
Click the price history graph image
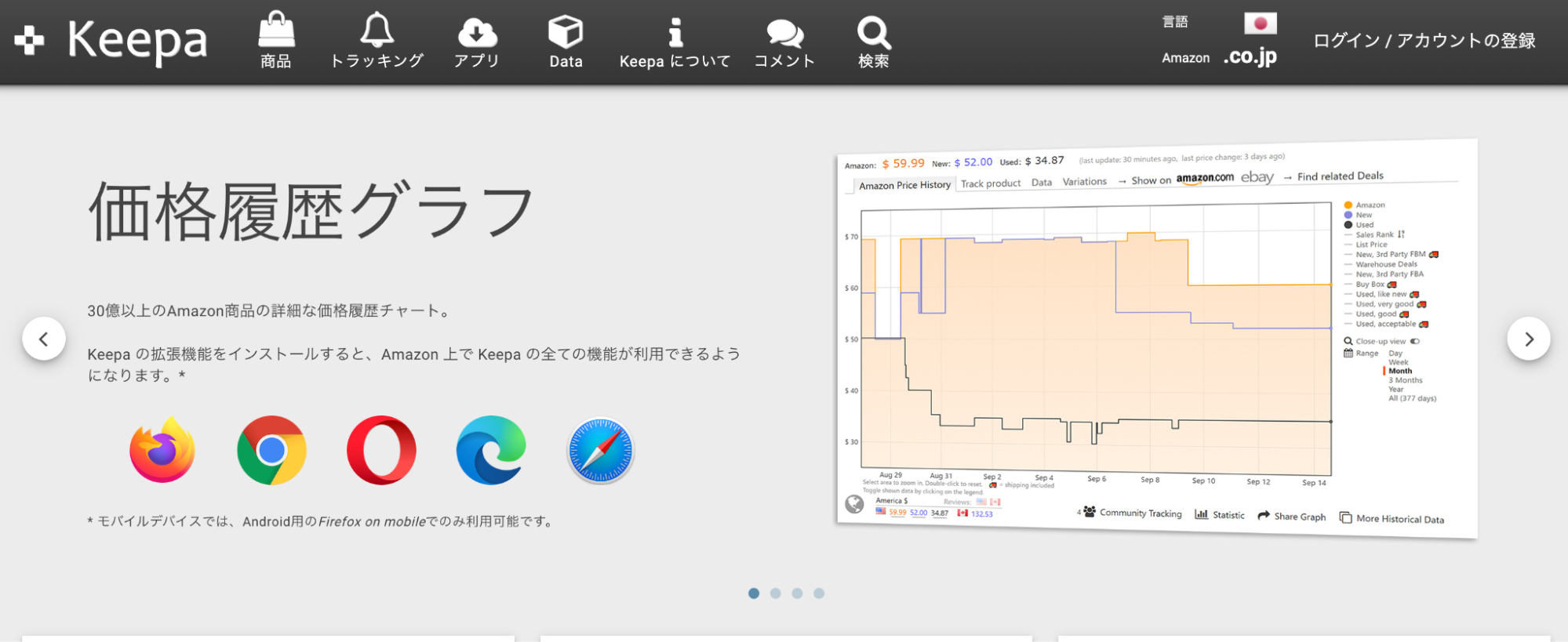click(x=1157, y=339)
